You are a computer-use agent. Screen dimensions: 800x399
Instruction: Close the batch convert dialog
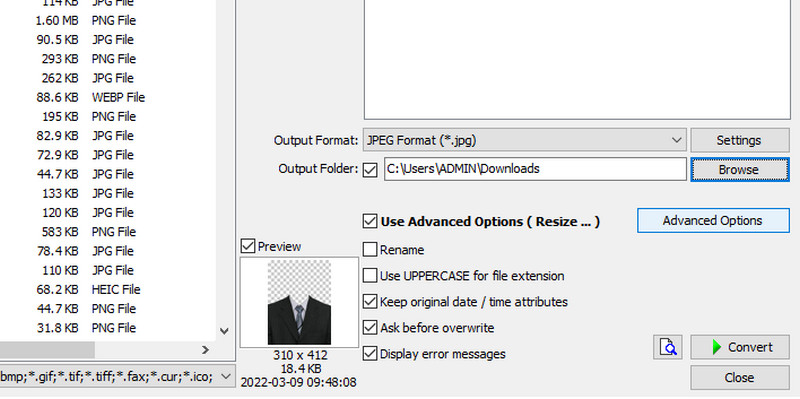[x=740, y=378]
